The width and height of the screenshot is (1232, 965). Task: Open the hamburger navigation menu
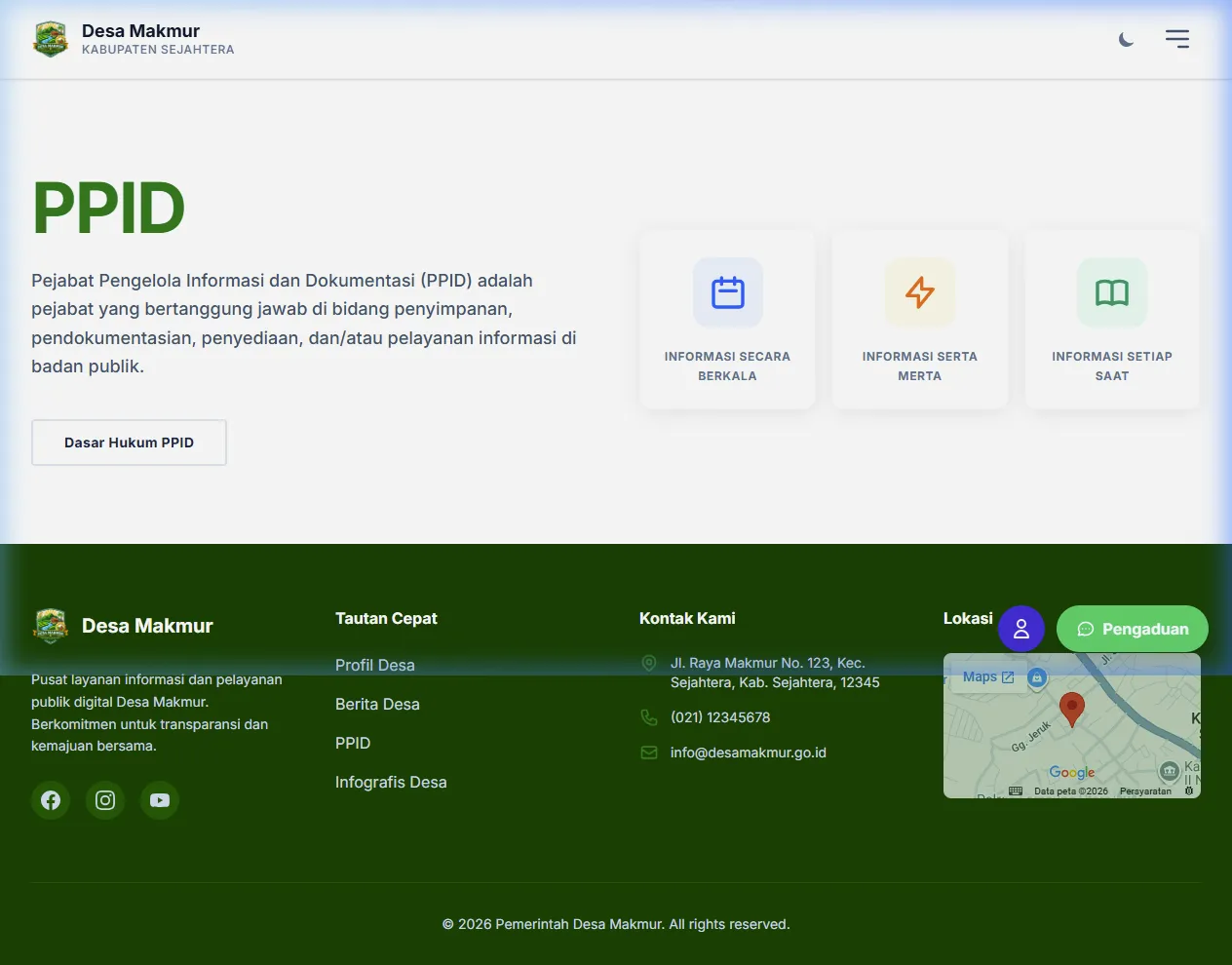[1176, 39]
